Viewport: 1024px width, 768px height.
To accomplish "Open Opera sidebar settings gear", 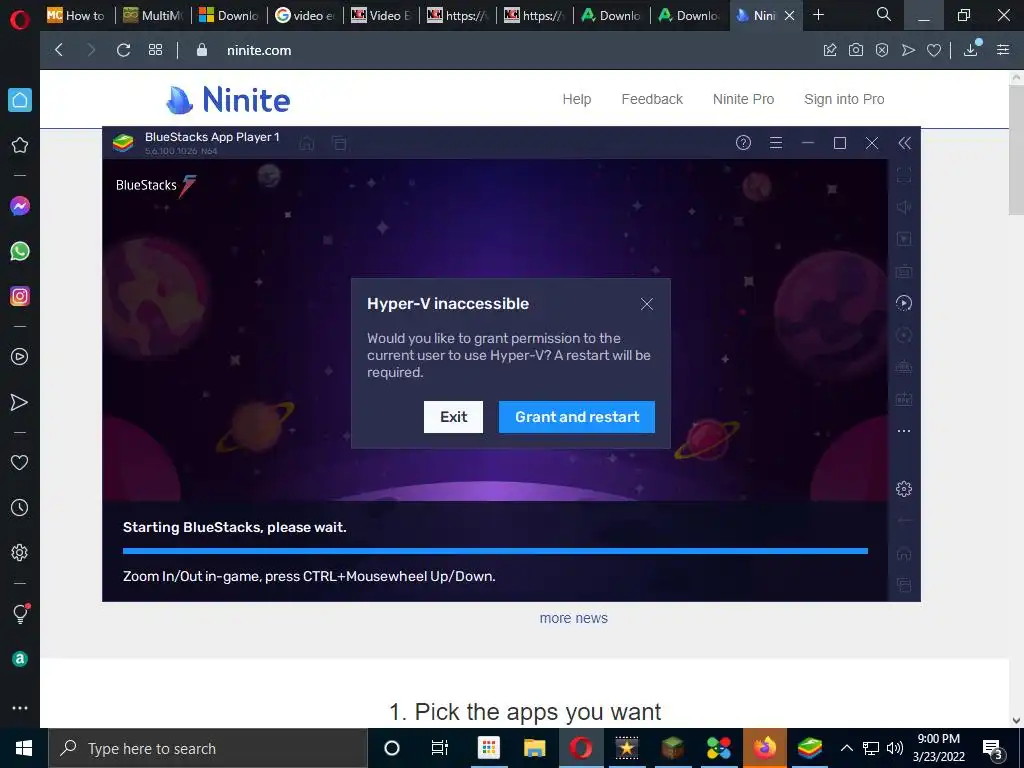I will tap(20, 552).
